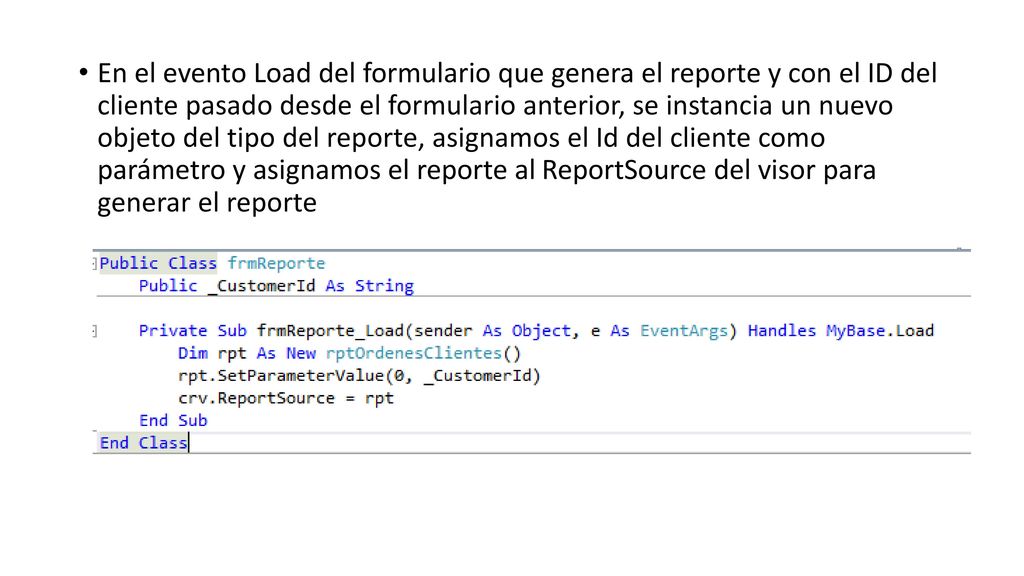Click the rpt.SetParameterValue call
Screen dimensions: 1024x576
pyautogui.click(x=359, y=376)
